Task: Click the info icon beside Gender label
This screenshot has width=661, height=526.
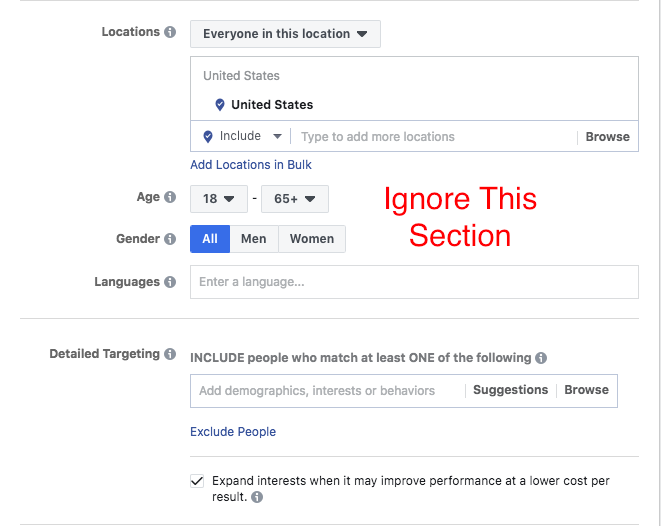Action: point(170,239)
